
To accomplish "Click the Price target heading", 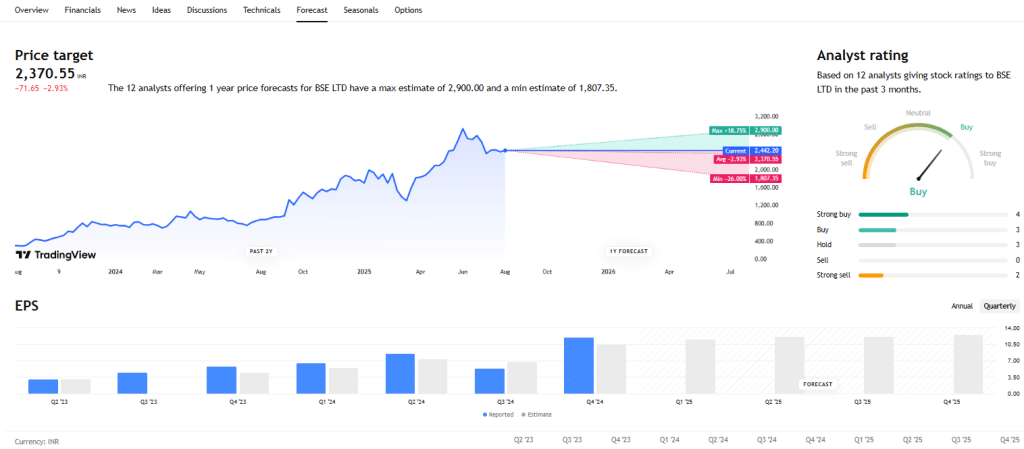I will pyautogui.click(x=54, y=55).
